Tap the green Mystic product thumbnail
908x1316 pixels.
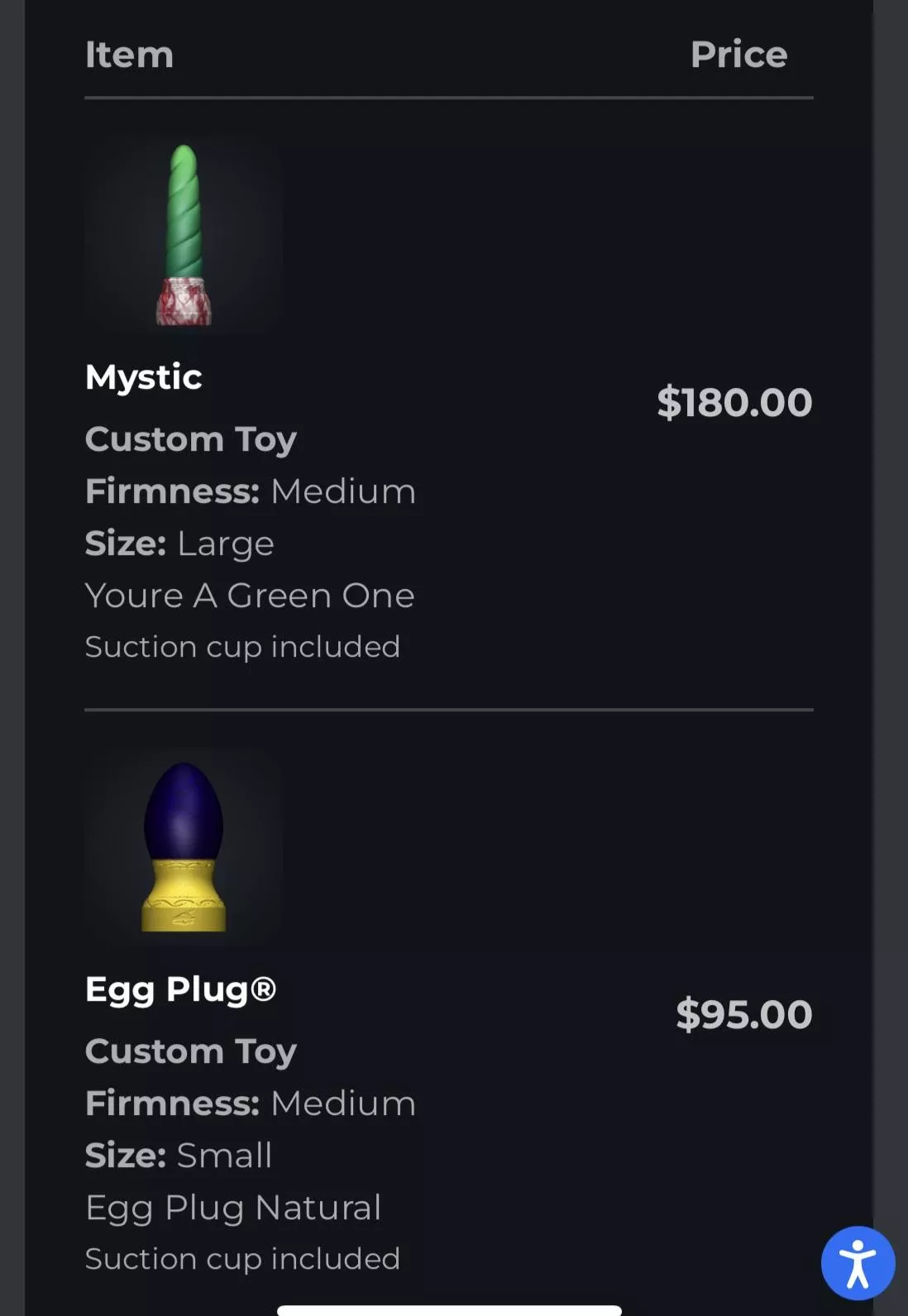[184, 236]
